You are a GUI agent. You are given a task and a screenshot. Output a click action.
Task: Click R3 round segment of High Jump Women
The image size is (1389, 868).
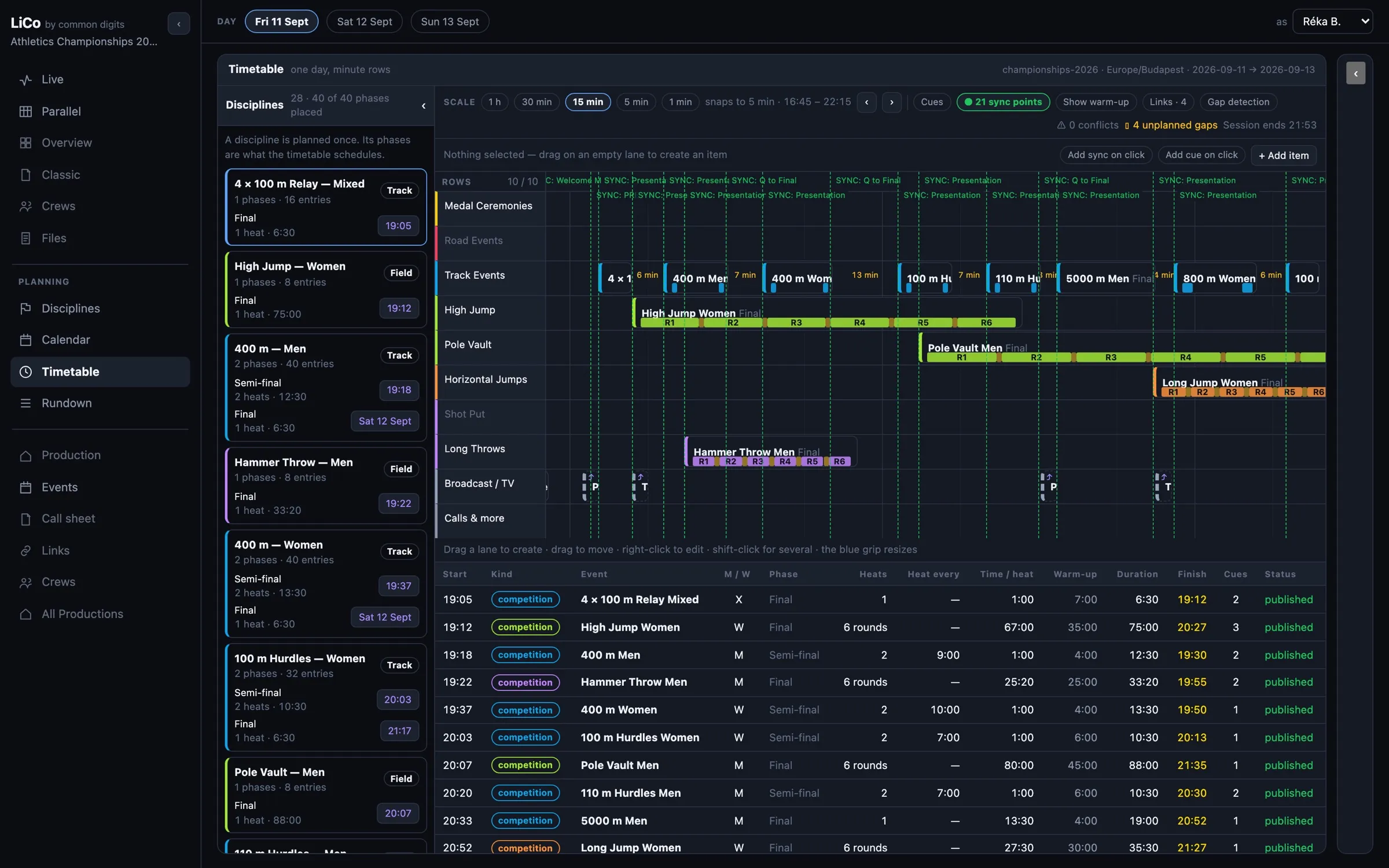(796, 323)
